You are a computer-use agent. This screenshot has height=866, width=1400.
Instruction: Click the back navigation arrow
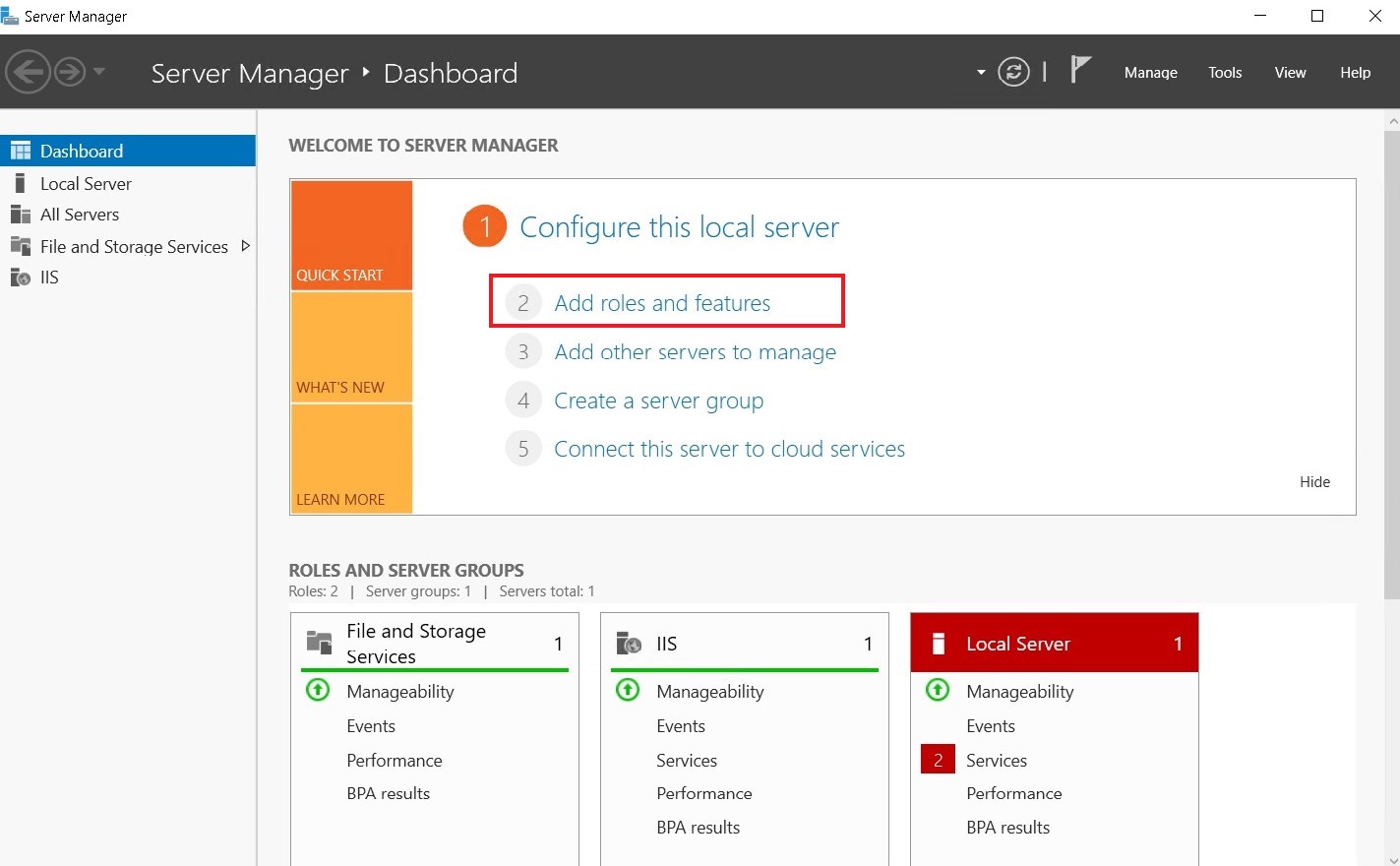29,71
